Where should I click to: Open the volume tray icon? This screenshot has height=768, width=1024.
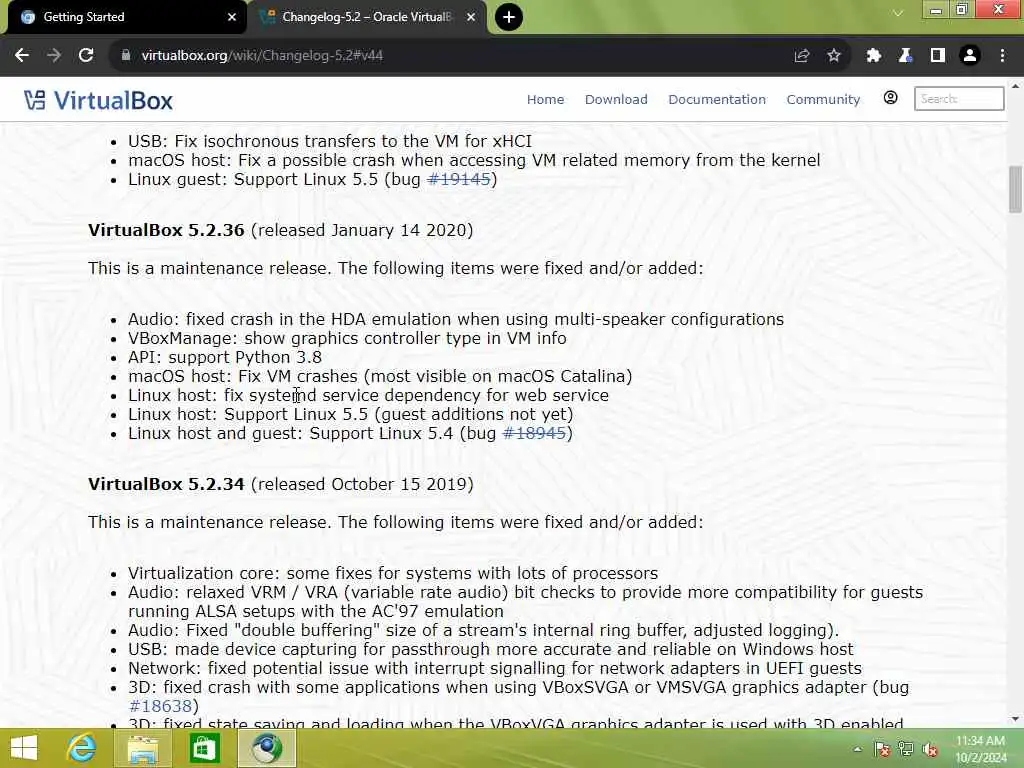click(930, 750)
